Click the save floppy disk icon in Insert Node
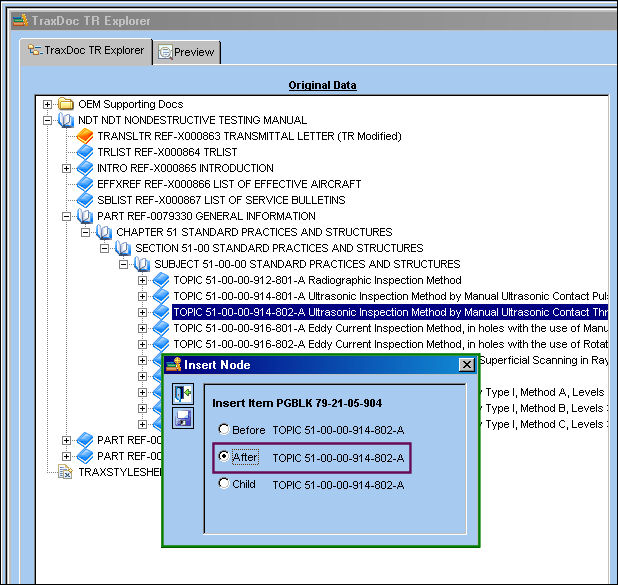This screenshot has width=618, height=585. [183, 418]
